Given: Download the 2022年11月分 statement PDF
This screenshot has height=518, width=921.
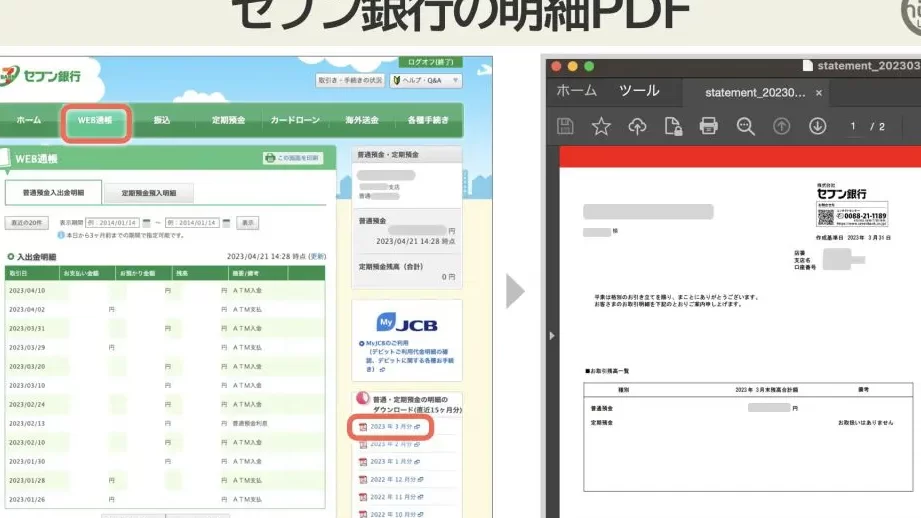Looking at the screenshot, I should [x=392, y=497].
